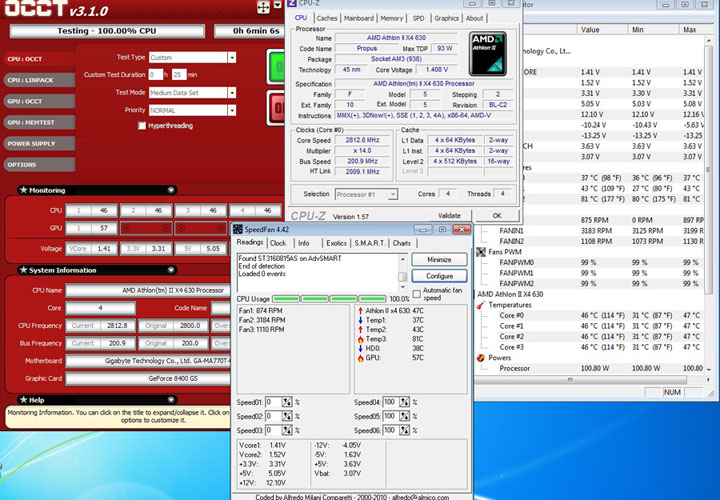This screenshot has width=720, height=500.
Task: Switch to the Exotics tab in SpeedFan
Action: (336, 243)
